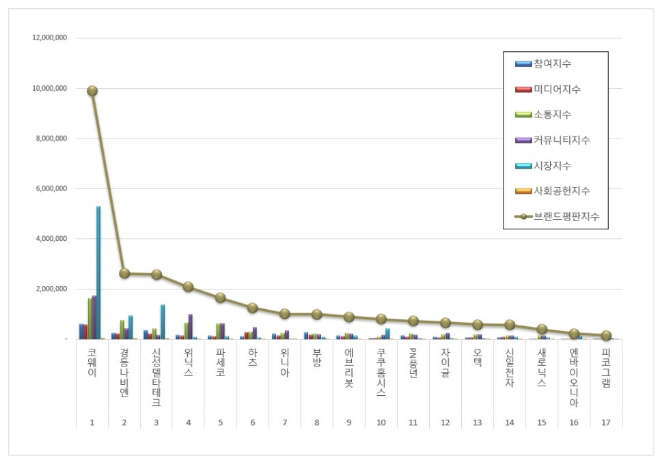Image resolution: width=660 pixels, height=462 pixels.
Task: Select the 브랜드평판지수 line legend entry
Action: [x=560, y=215]
